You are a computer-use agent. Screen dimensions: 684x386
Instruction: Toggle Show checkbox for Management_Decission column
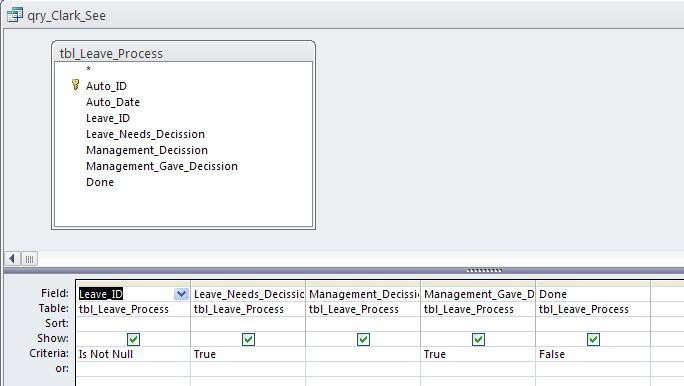tap(363, 339)
